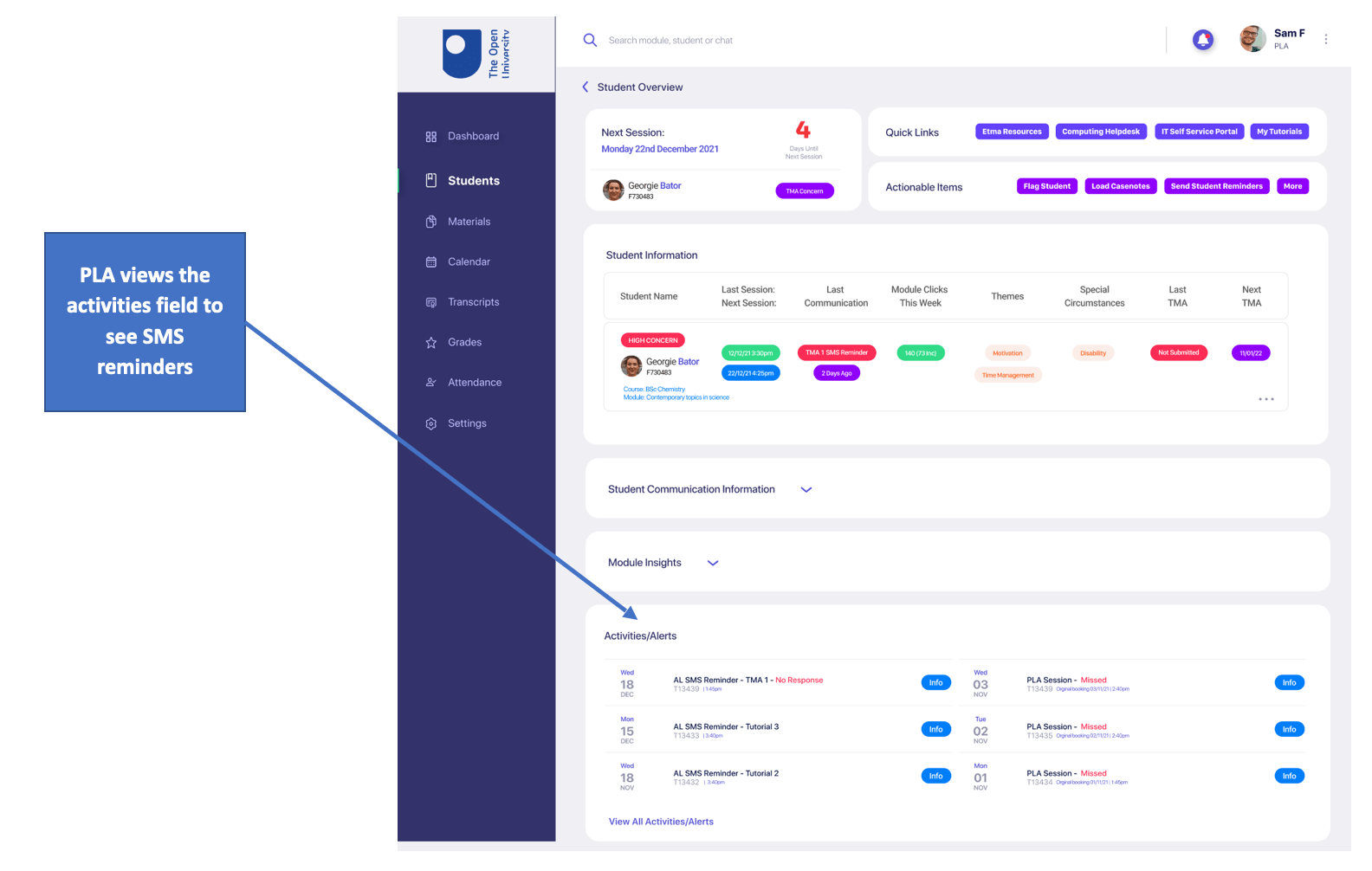Click the search magnifier icon
Viewport: 1372px width, 871px height.
tap(590, 40)
